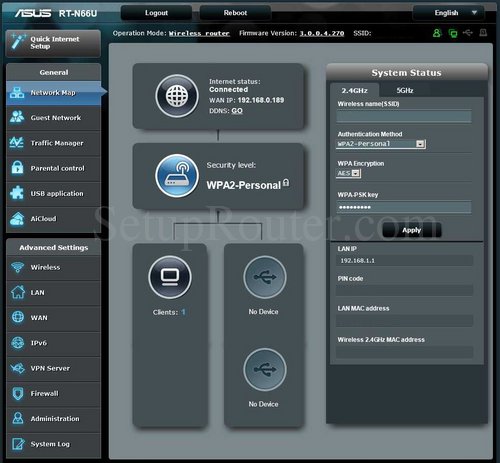Select the 2.4GHz tab
Screen dimensions: 500x463
(x=354, y=90)
